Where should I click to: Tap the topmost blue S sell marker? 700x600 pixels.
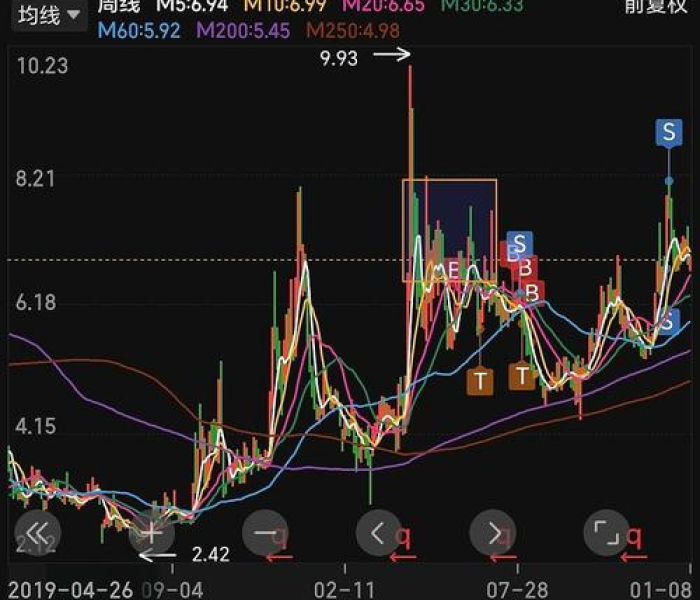(x=668, y=132)
